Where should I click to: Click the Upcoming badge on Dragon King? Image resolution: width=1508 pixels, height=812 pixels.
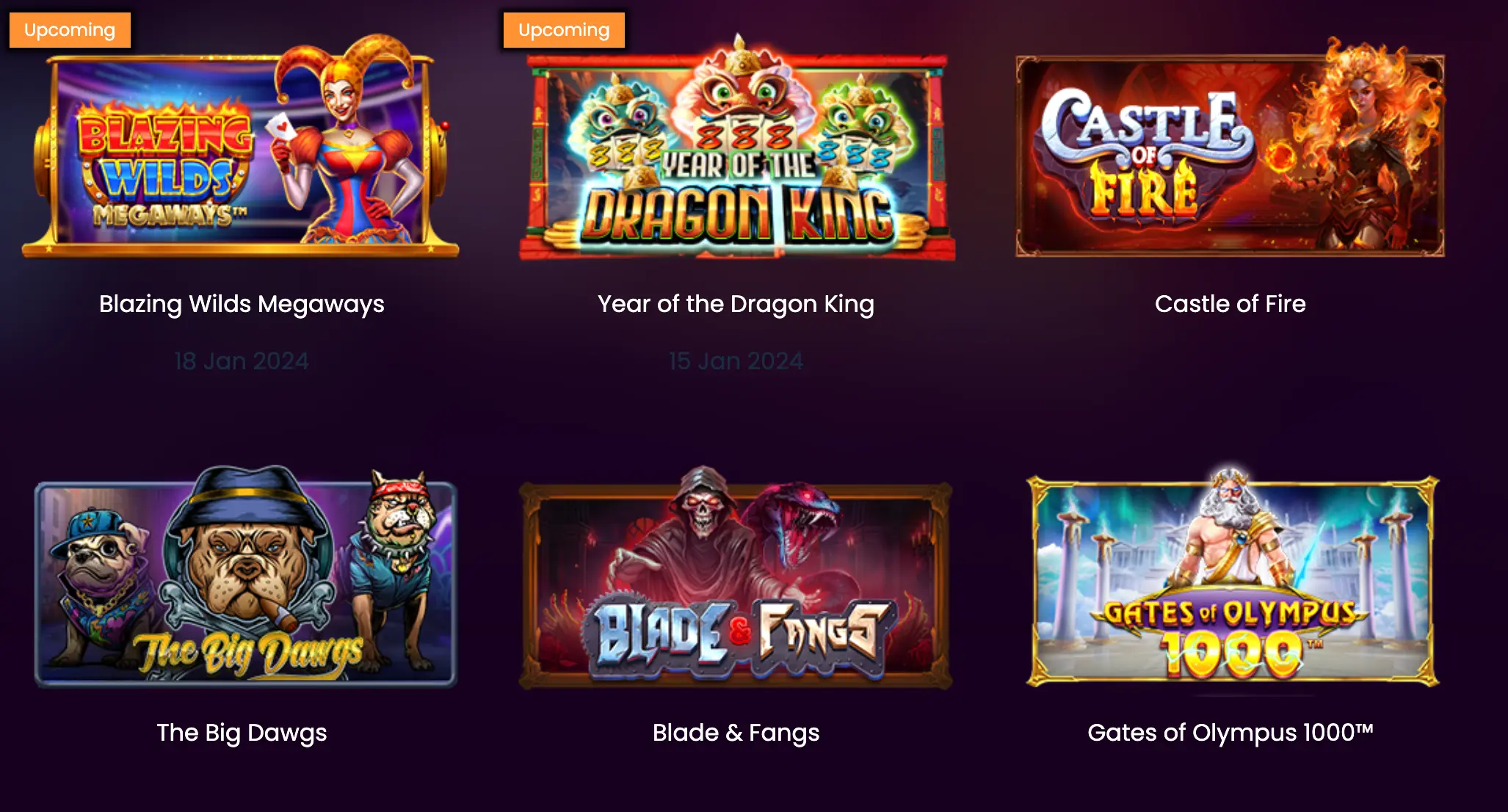564,30
